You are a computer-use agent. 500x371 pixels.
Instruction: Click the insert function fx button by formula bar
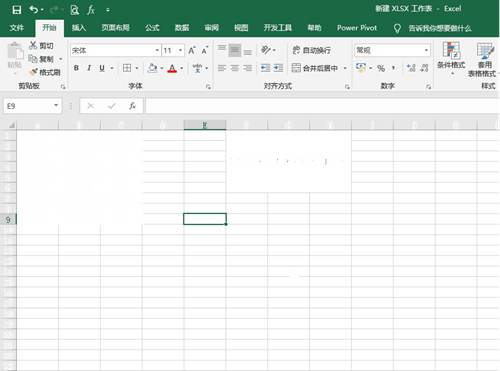point(132,106)
